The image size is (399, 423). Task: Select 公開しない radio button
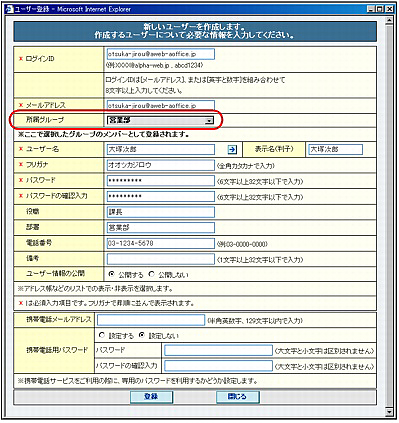tap(152, 274)
